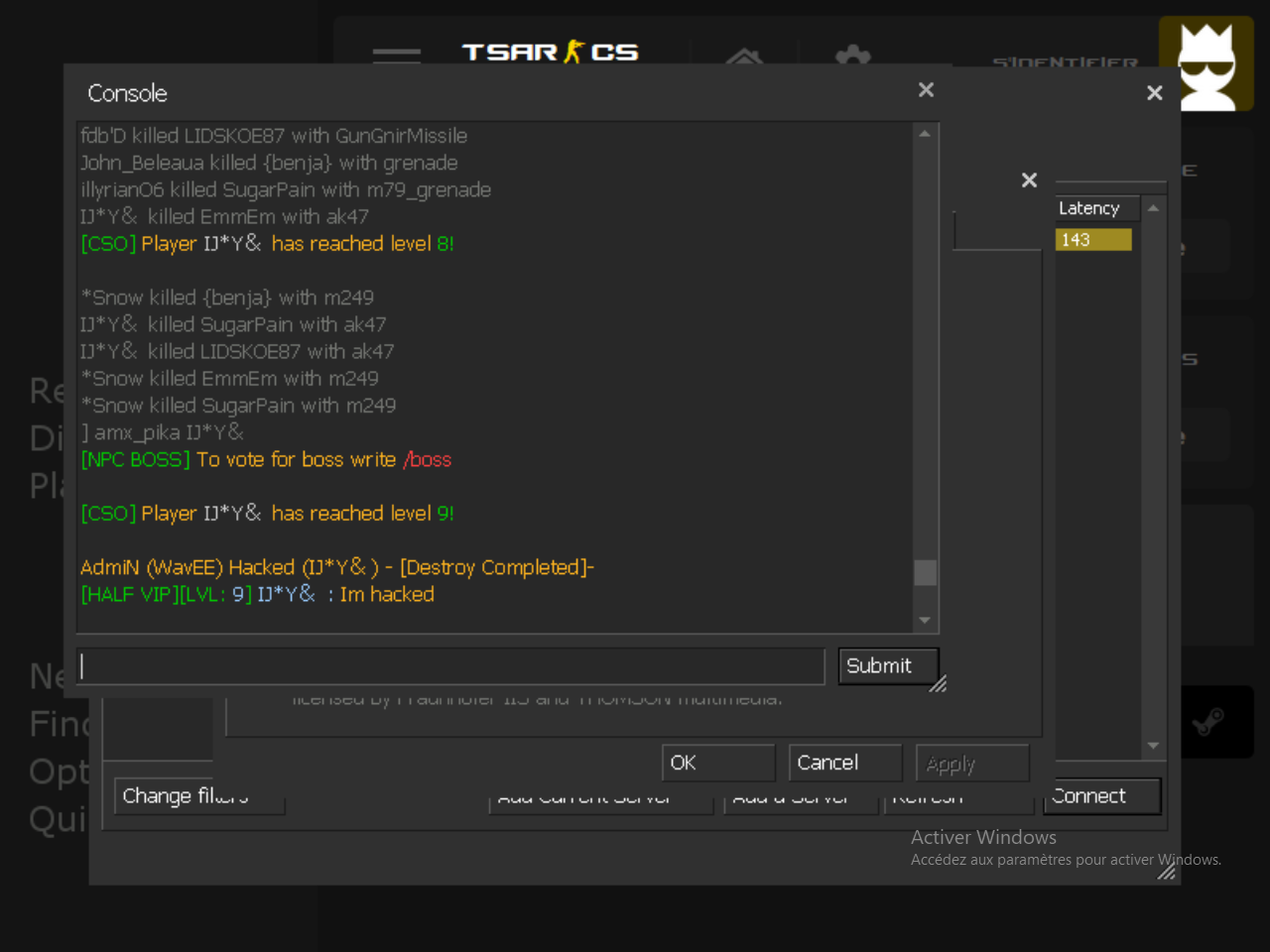Viewport: 1270px width, 952px height.
Task: Select the server row with latency 143
Action: tap(1092, 240)
